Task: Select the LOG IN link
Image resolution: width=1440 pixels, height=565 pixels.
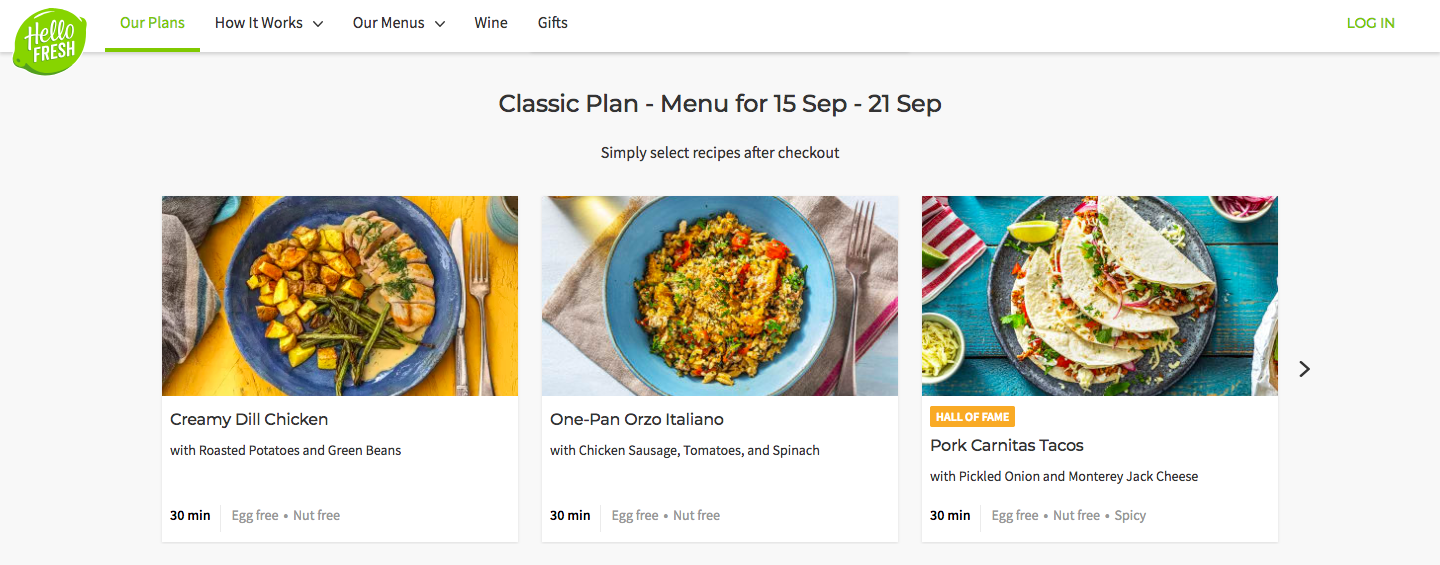Action: point(1370,23)
